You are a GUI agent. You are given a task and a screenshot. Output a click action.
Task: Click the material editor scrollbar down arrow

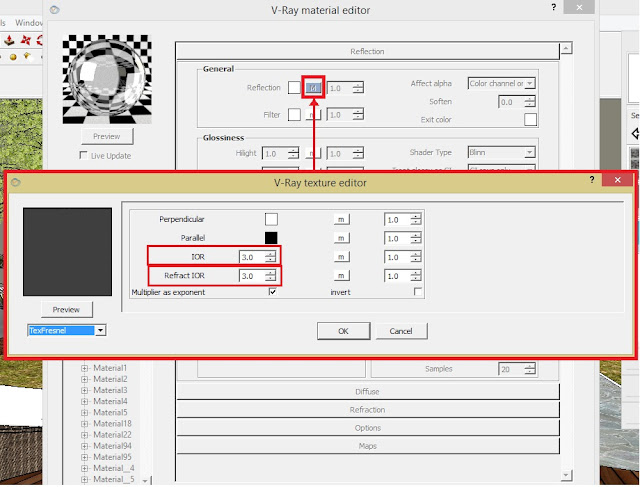point(566,475)
